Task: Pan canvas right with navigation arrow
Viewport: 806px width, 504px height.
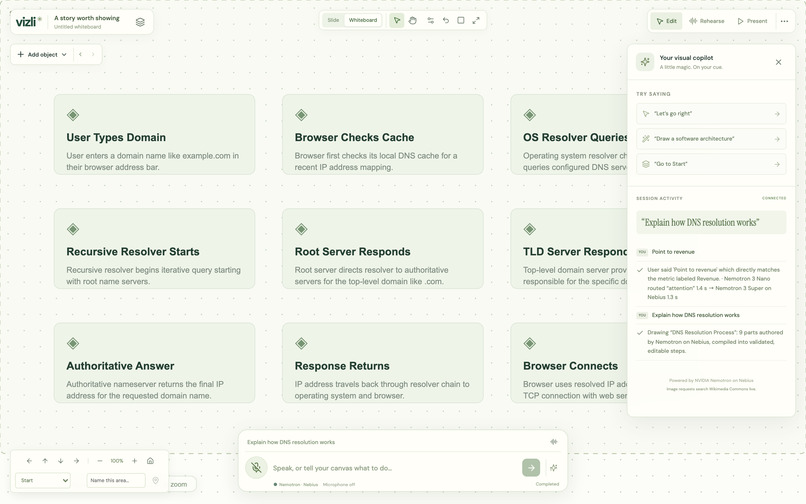Action: pos(76,461)
